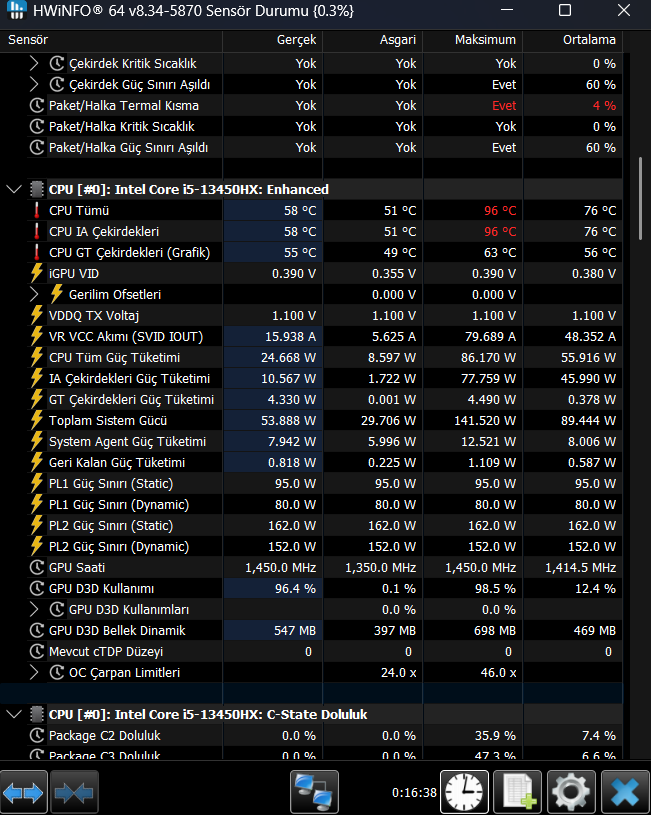
Task: Expand GPU D3D Kullanımları row
Action: [34, 609]
